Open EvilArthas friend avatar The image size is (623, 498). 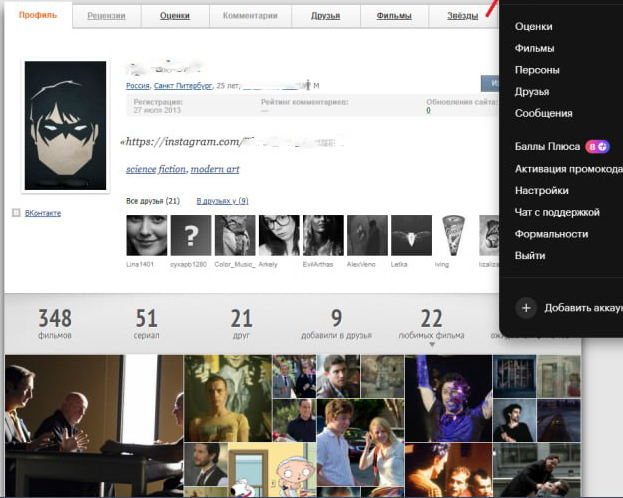point(322,235)
